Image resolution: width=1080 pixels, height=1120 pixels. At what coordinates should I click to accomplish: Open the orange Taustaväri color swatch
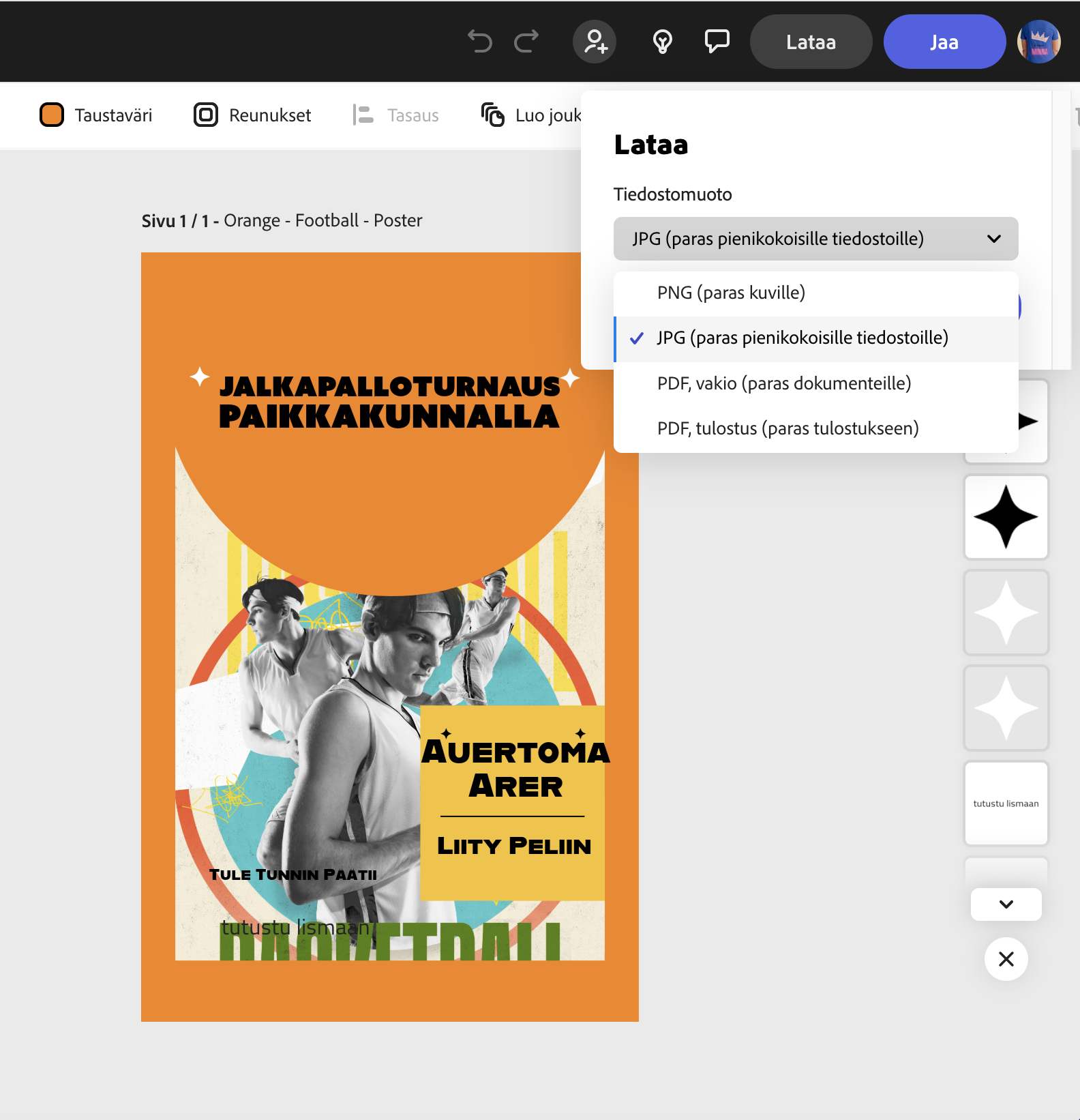point(52,115)
